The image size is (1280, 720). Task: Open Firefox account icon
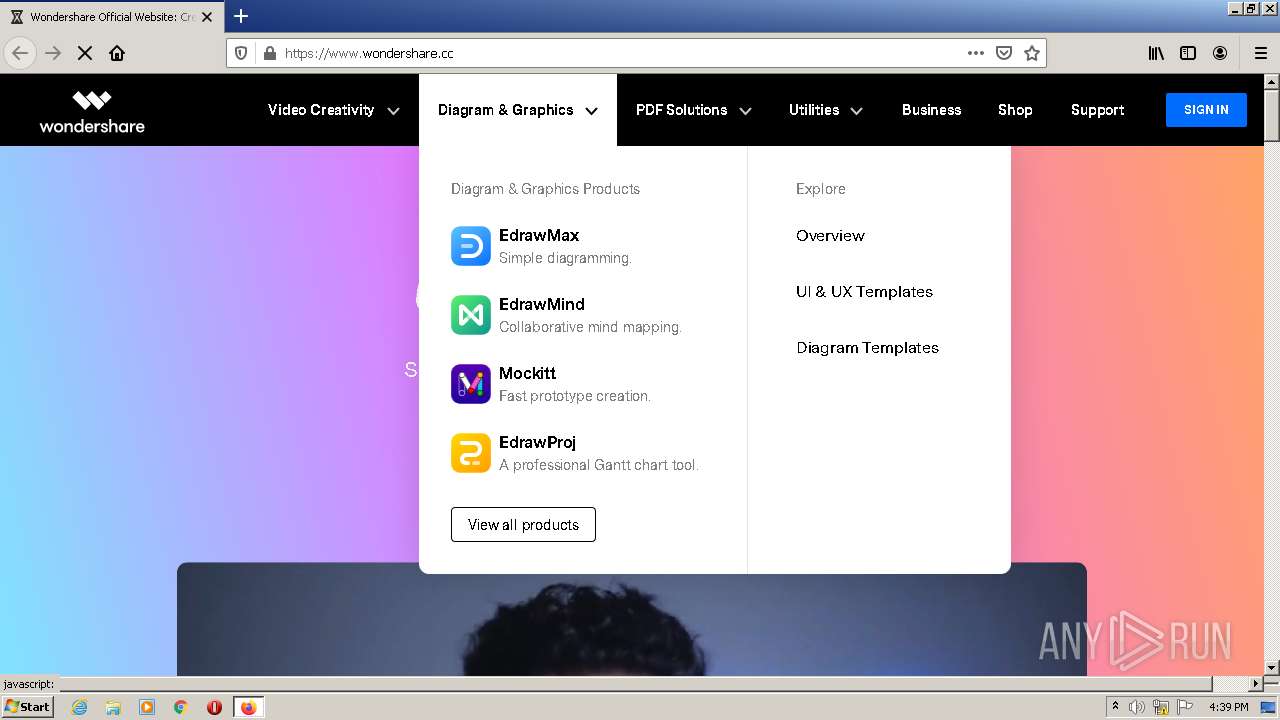pos(1220,53)
